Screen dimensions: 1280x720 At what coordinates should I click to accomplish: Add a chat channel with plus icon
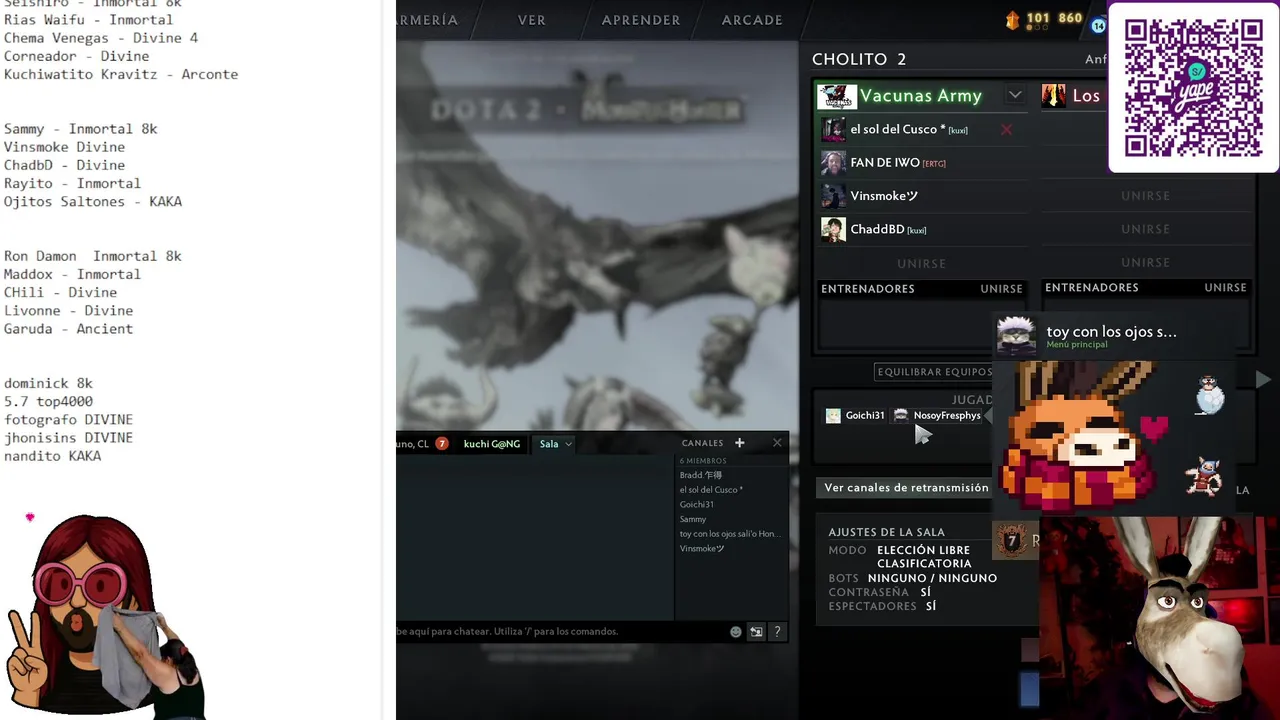click(x=740, y=443)
